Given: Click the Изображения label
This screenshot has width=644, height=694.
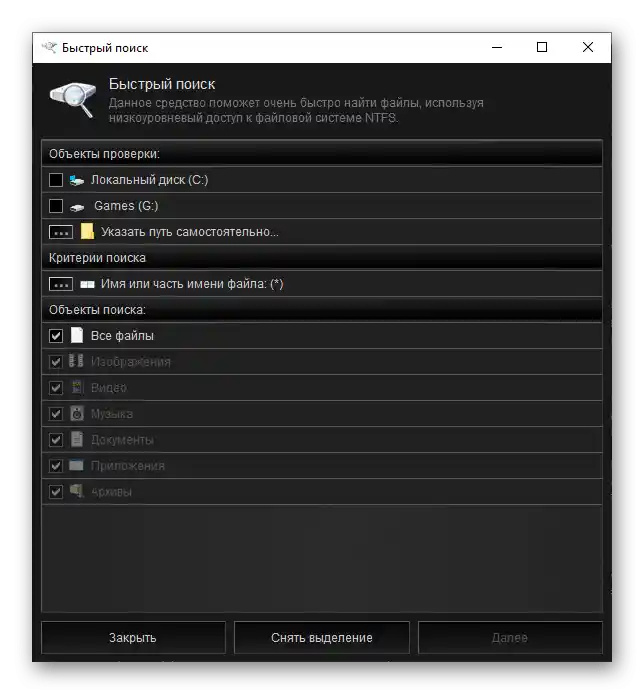Looking at the screenshot, I should point(131,362).
